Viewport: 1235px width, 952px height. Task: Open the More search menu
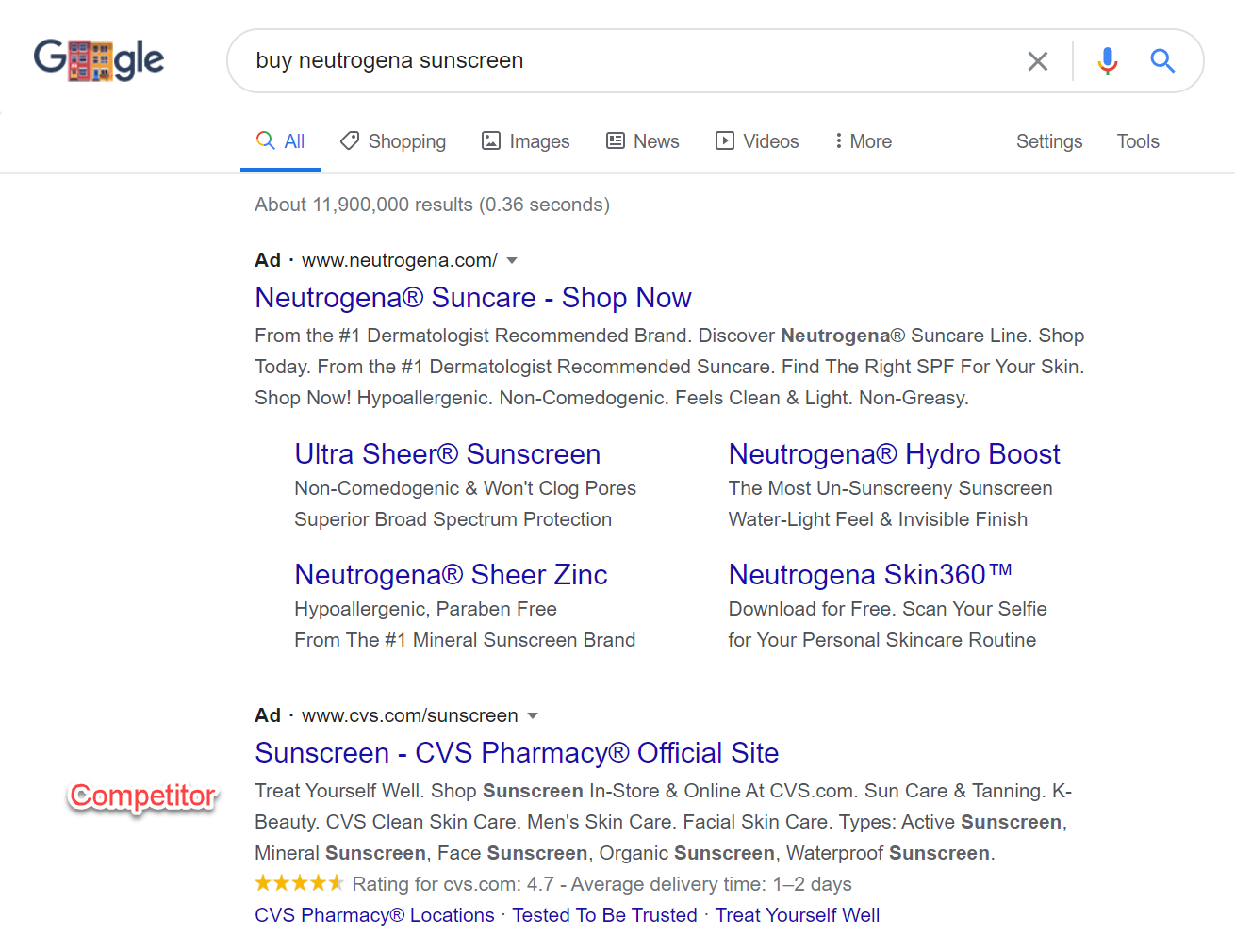[x=863, y=141]
